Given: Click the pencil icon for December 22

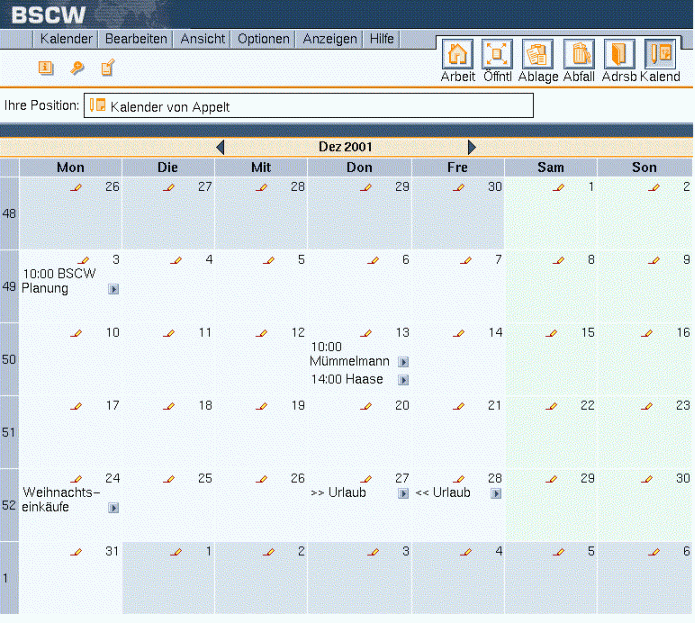Looking at the screenshot, I should [551, 406].
